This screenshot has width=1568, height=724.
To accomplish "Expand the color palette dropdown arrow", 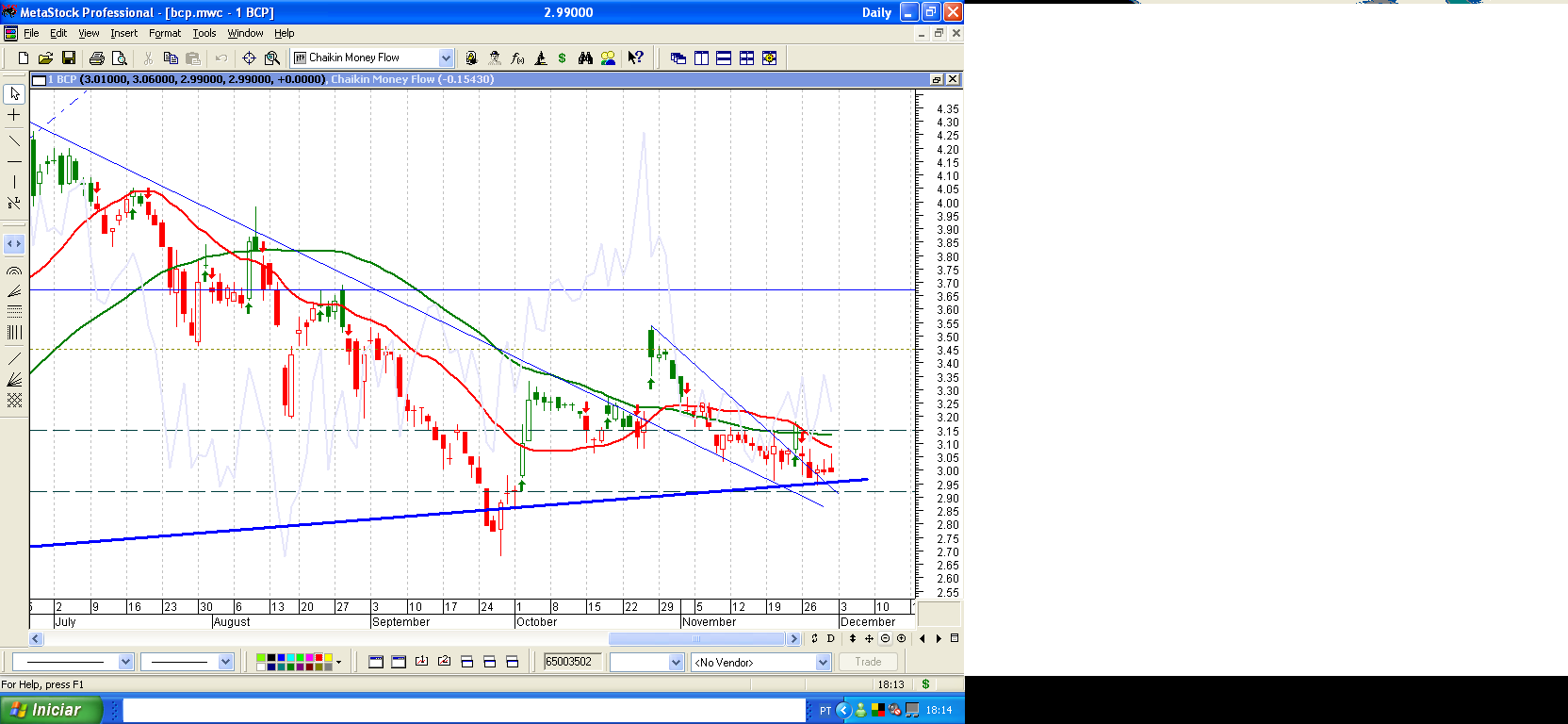I will (338, 663).
